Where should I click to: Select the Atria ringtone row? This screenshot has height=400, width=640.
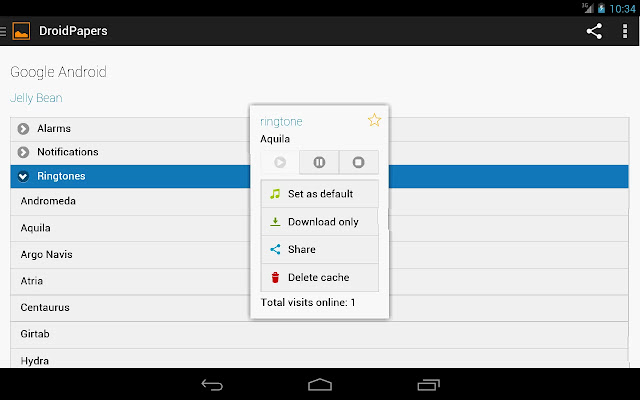point(131,282)
